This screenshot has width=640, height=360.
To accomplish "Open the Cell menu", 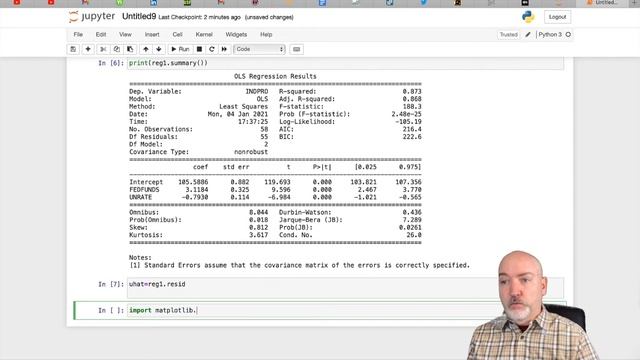I will pos(177,35).
